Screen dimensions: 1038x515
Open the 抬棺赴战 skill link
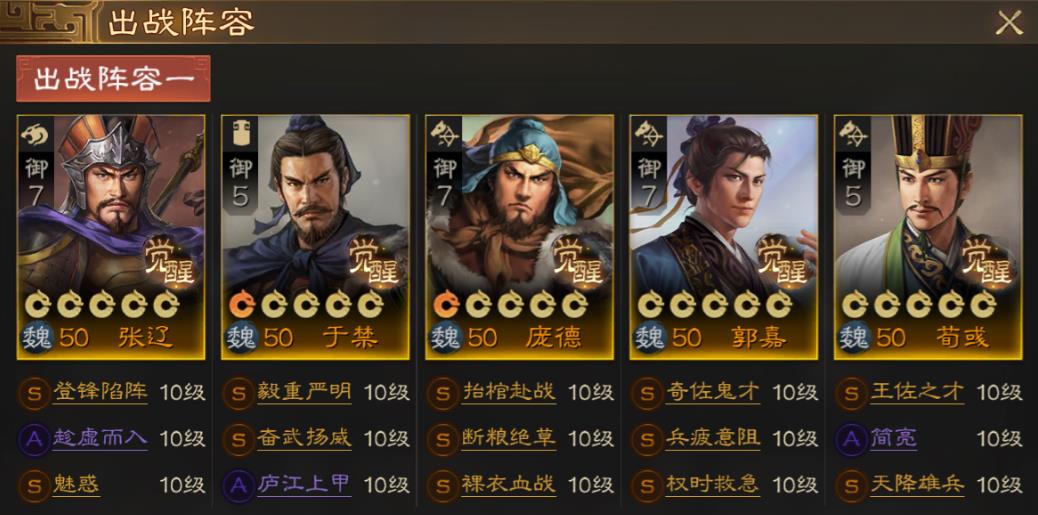coord(508,393)
